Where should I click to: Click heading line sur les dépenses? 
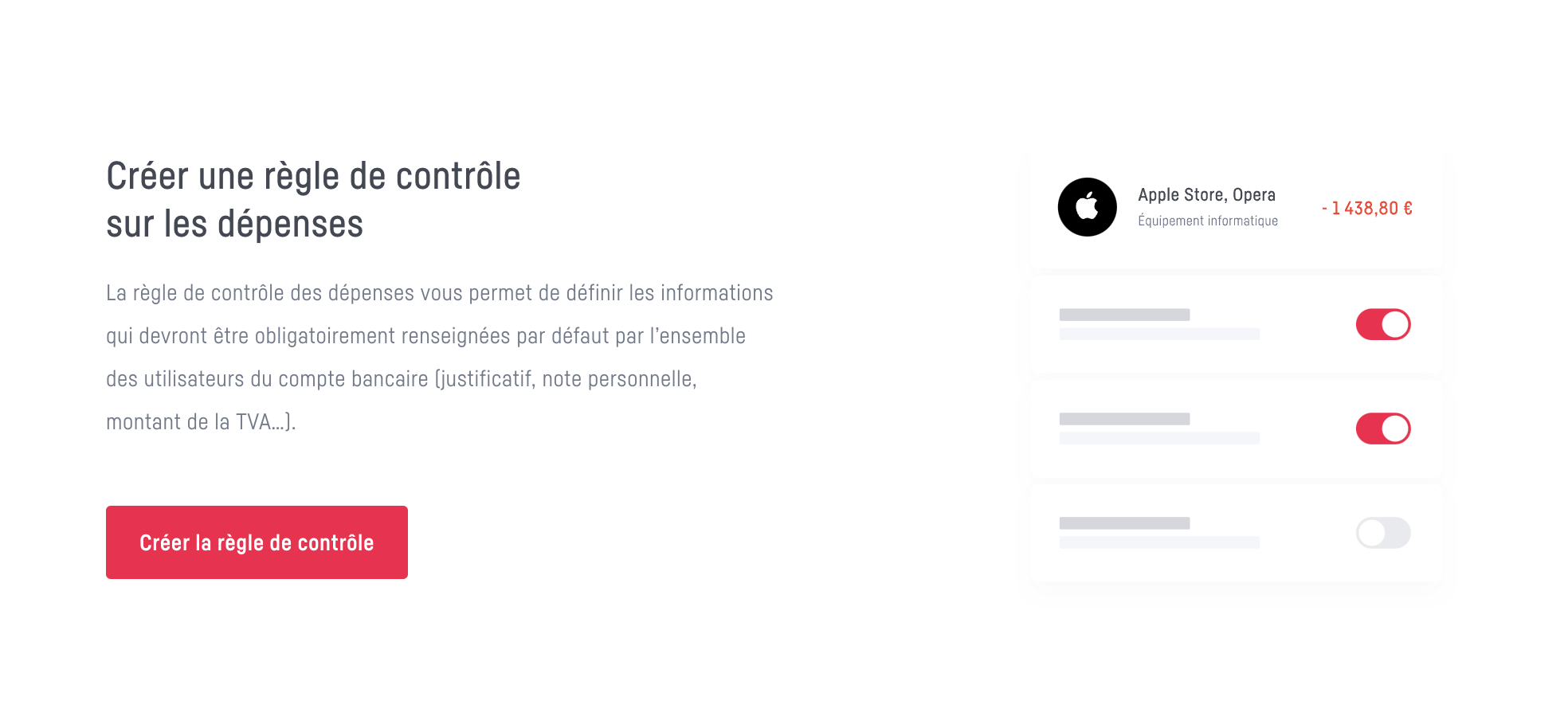[235, 224]
